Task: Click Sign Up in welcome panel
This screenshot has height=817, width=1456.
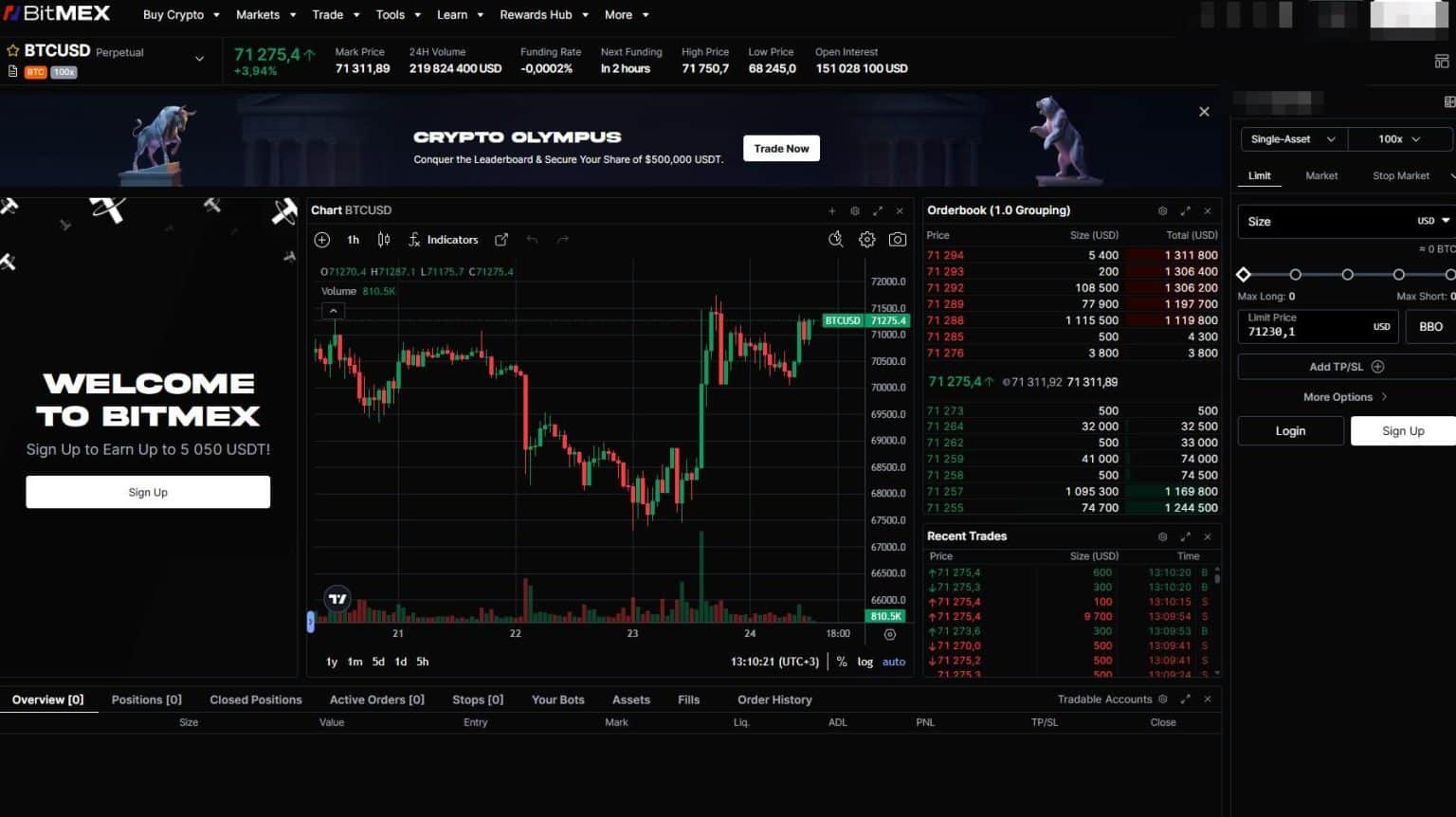Action: [x=148, y=492]
